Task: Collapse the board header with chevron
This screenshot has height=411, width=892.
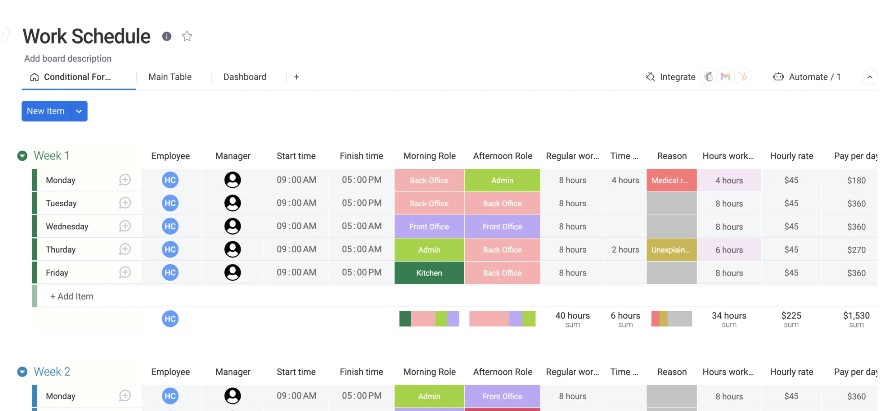Action: click(870, 77)
